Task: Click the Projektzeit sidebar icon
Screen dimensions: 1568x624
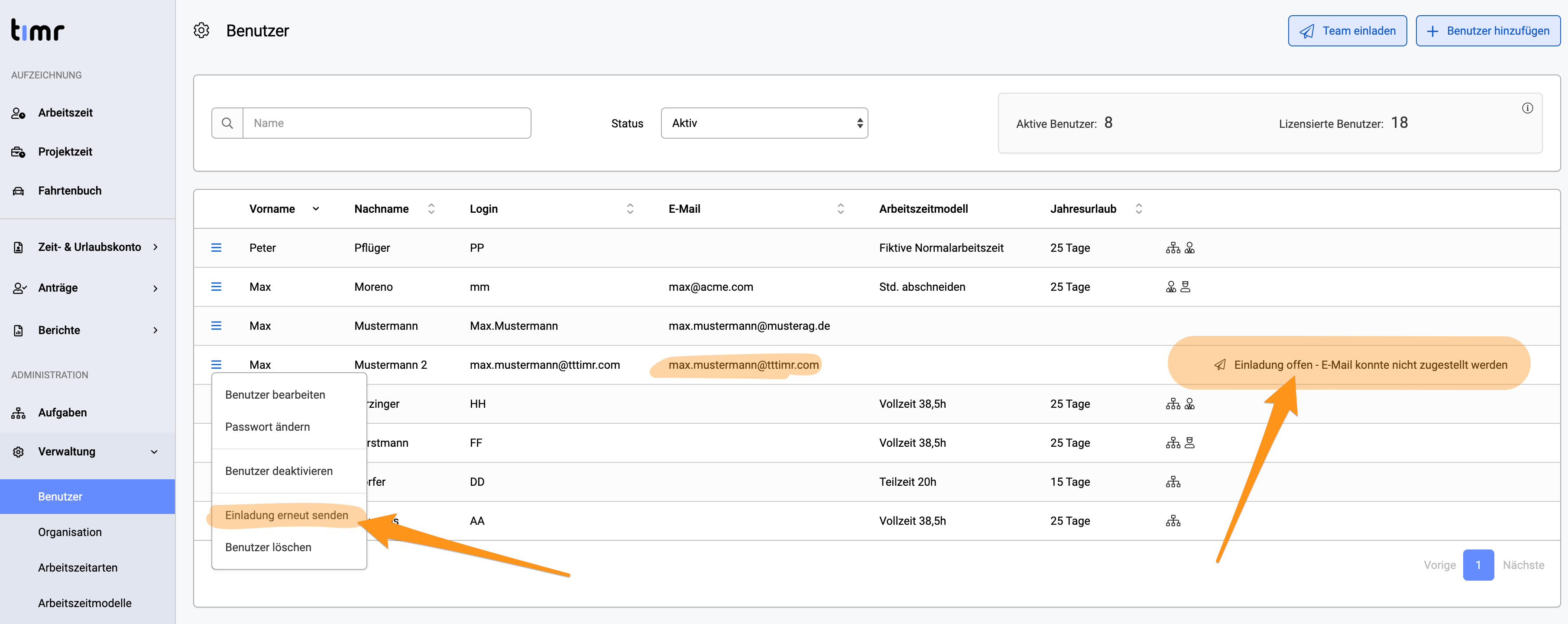Action: click(18, 152)
